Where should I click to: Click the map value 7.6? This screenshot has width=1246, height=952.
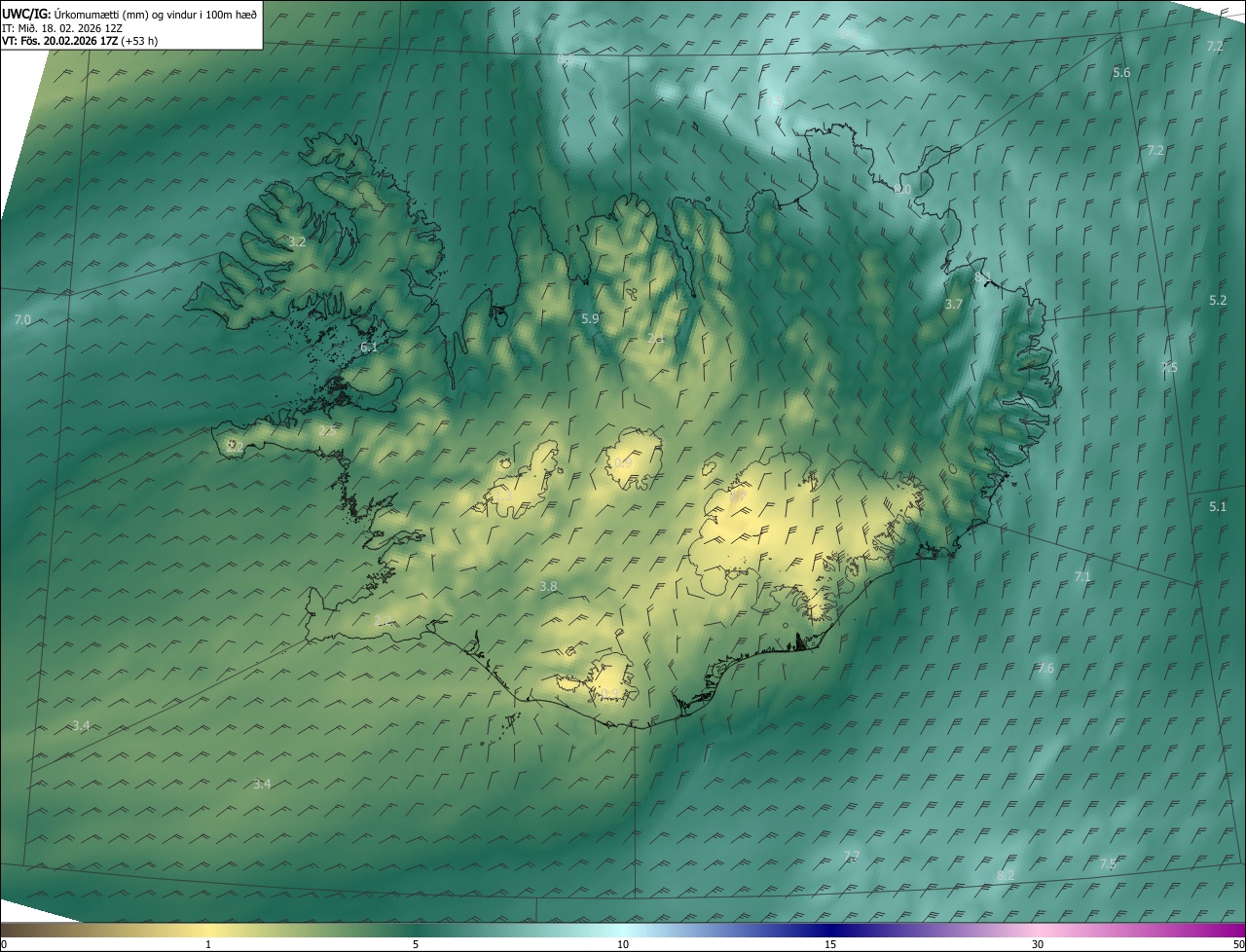pos(1044,669)
